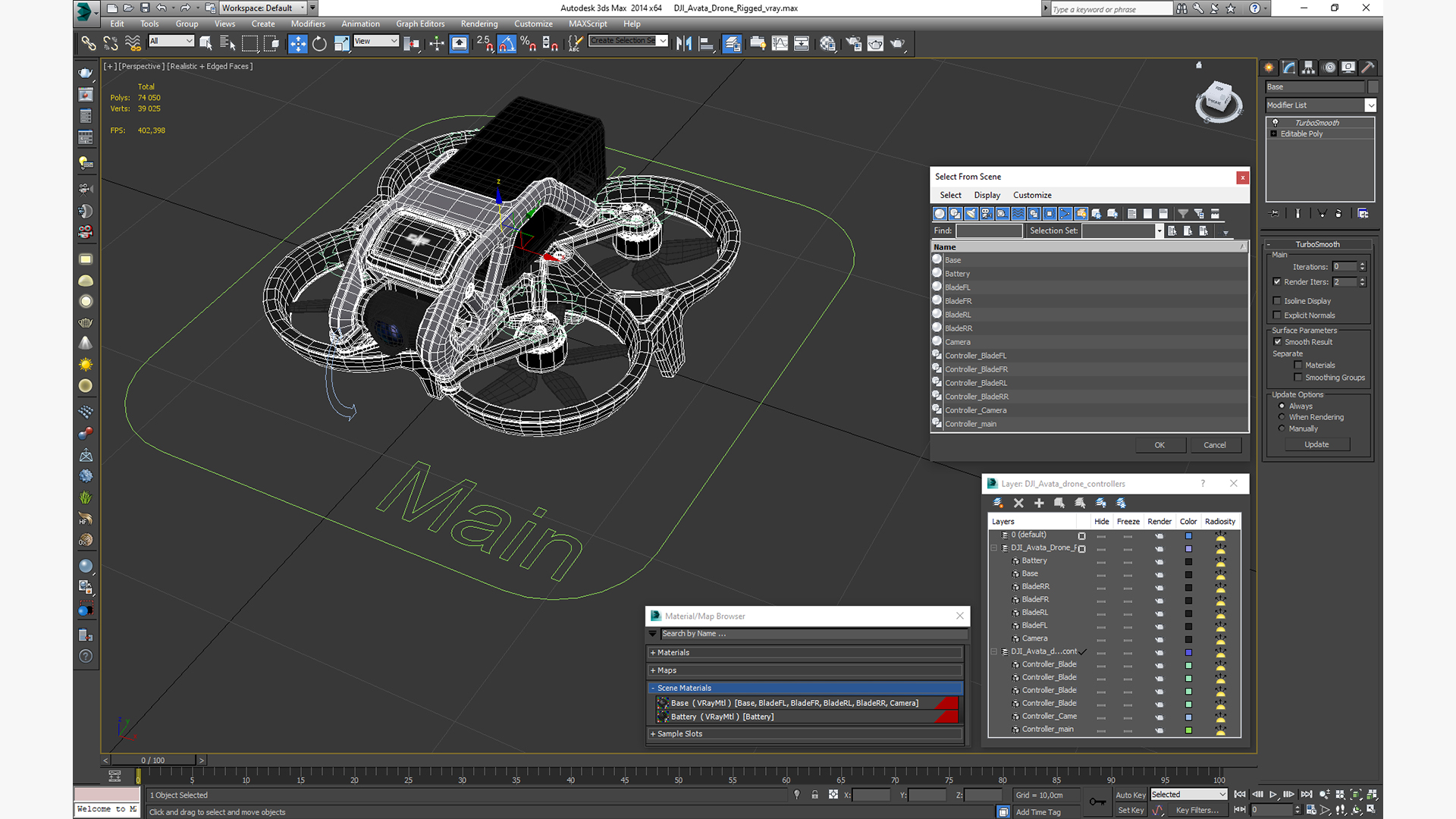Open the Material Editor icon
This screenshot has height=819, width=1456.
[827, 43]
